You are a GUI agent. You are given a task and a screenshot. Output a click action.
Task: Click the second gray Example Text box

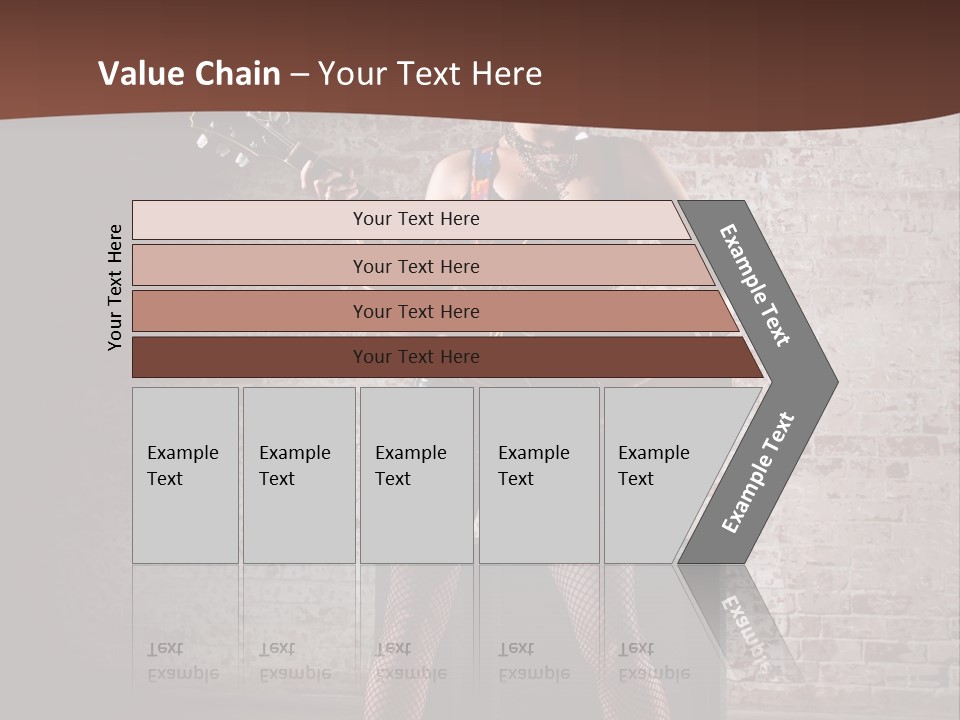pyautogui.click(x=298, y=475)
